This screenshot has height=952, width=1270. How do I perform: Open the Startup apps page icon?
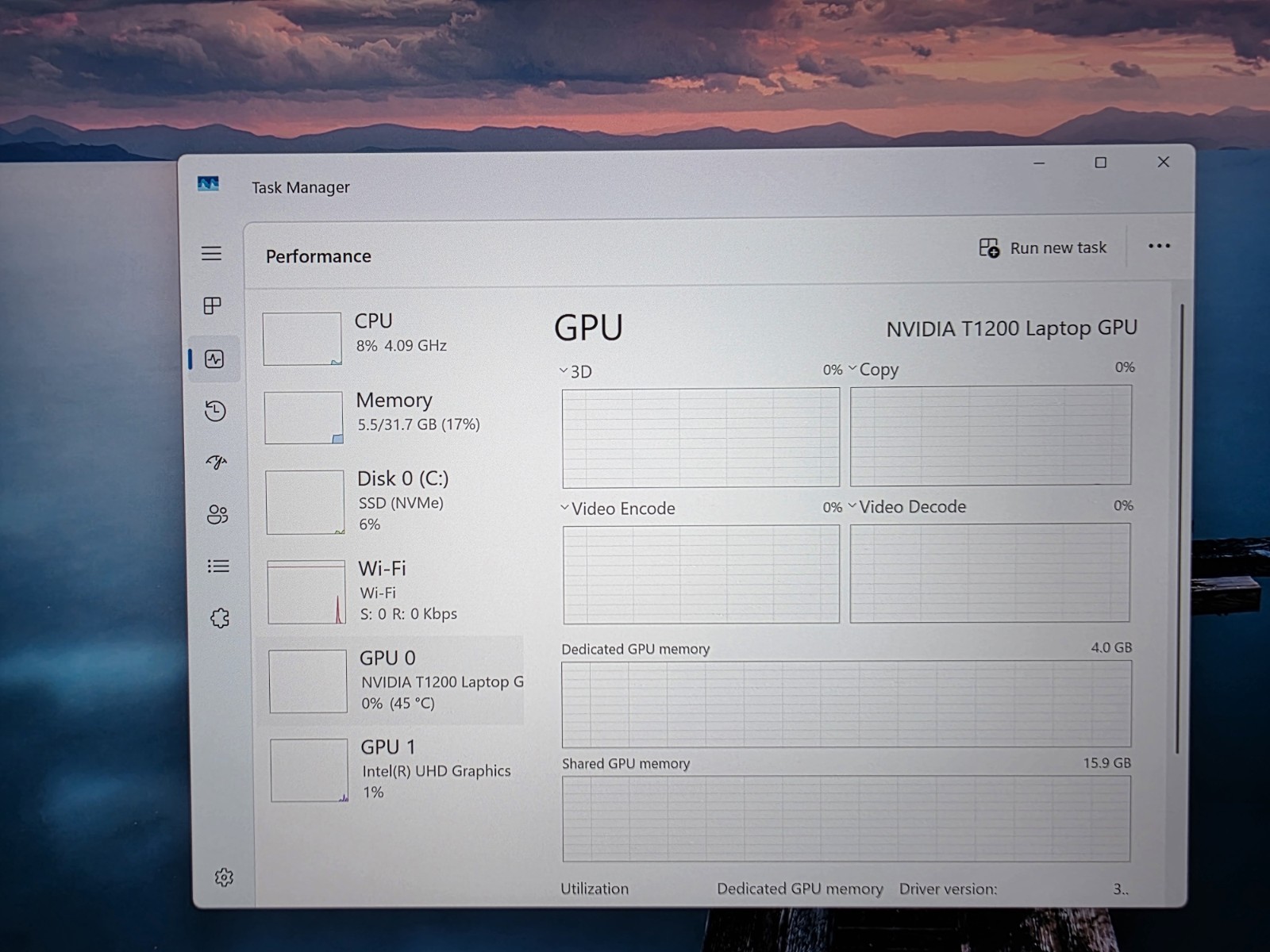(217, 462)
